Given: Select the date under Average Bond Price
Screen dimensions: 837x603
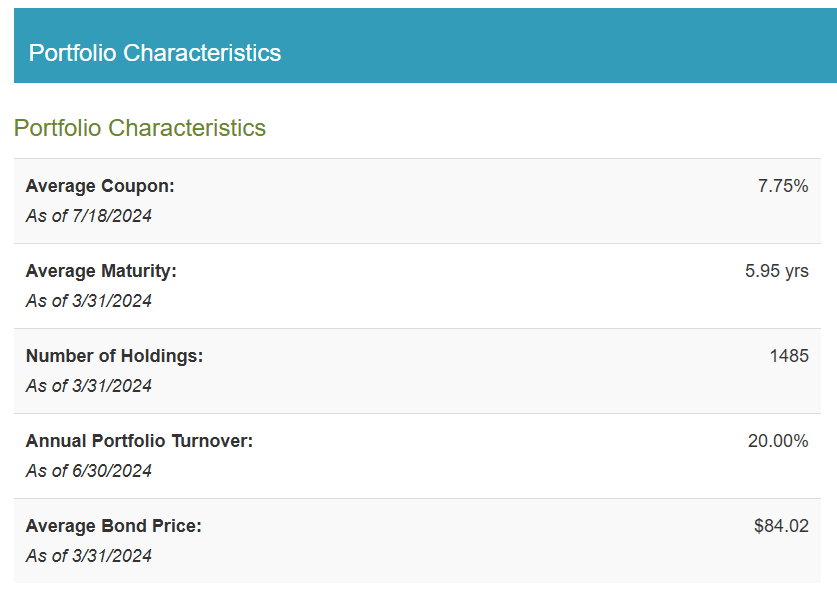Looking at the screenshot, I should (89, 556).
